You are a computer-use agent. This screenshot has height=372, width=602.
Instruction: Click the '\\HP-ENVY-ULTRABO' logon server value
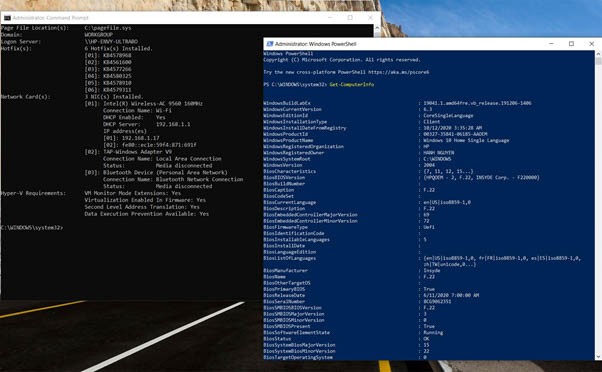(111, 41)
